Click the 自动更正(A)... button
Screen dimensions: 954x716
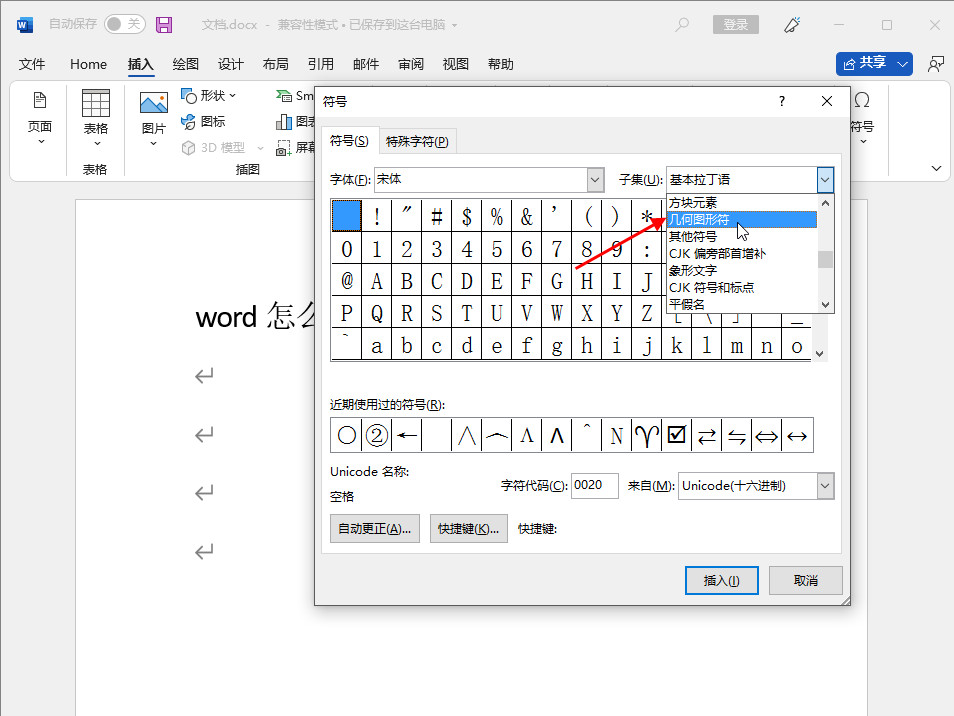click(x=375, y=529)
